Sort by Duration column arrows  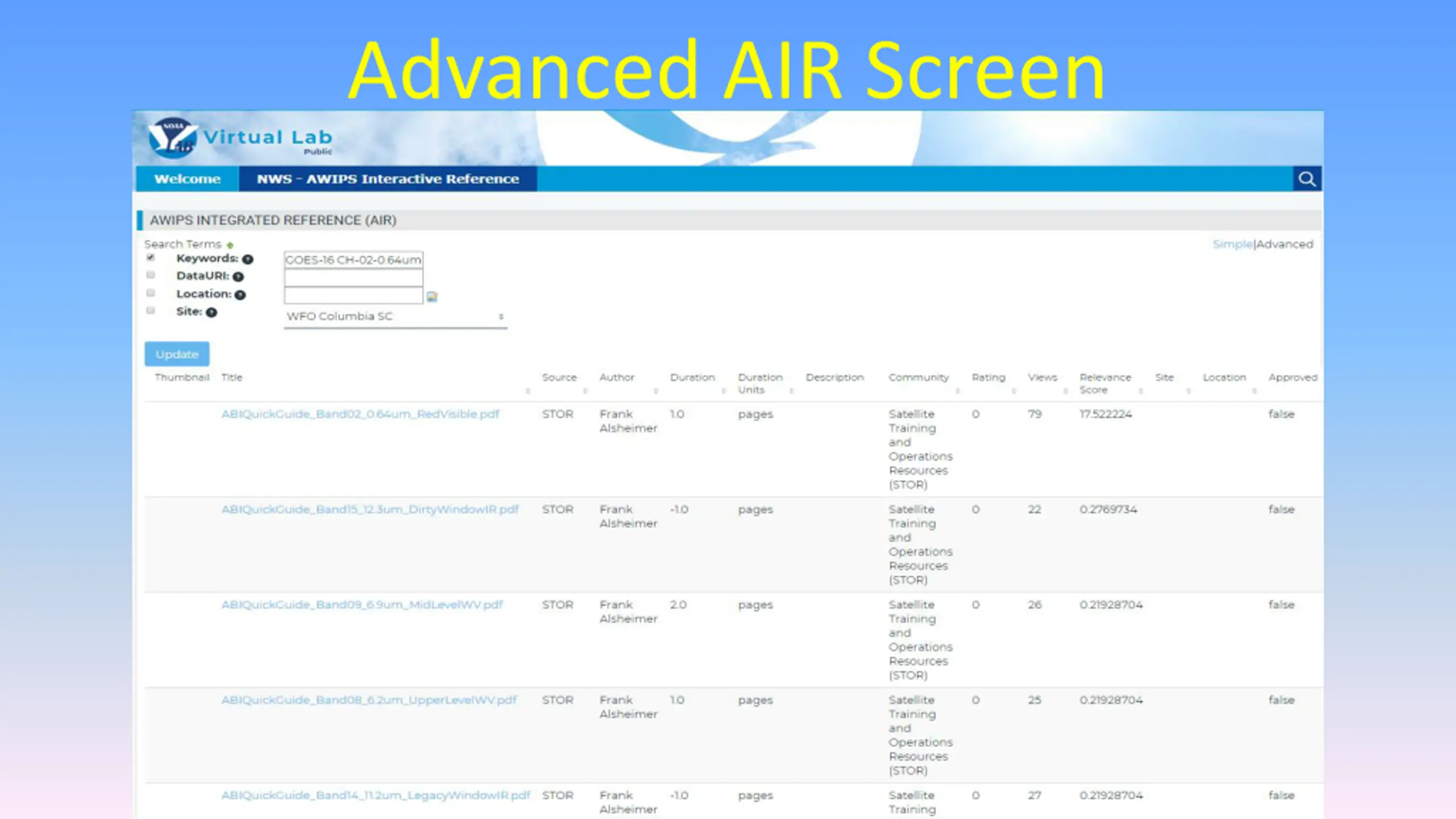pos(723,391)
